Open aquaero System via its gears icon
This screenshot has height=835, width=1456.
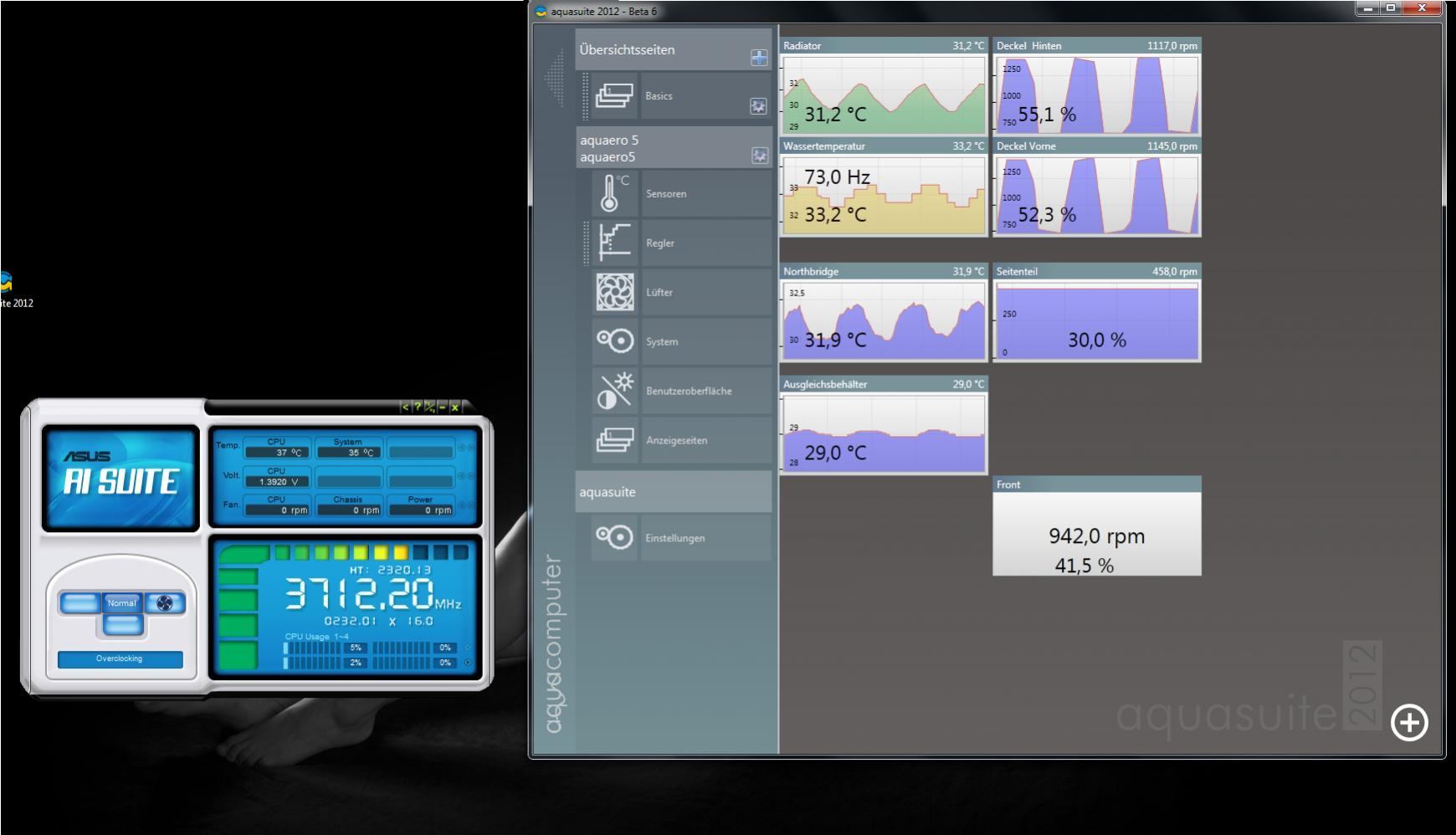(x=614, y=341)
